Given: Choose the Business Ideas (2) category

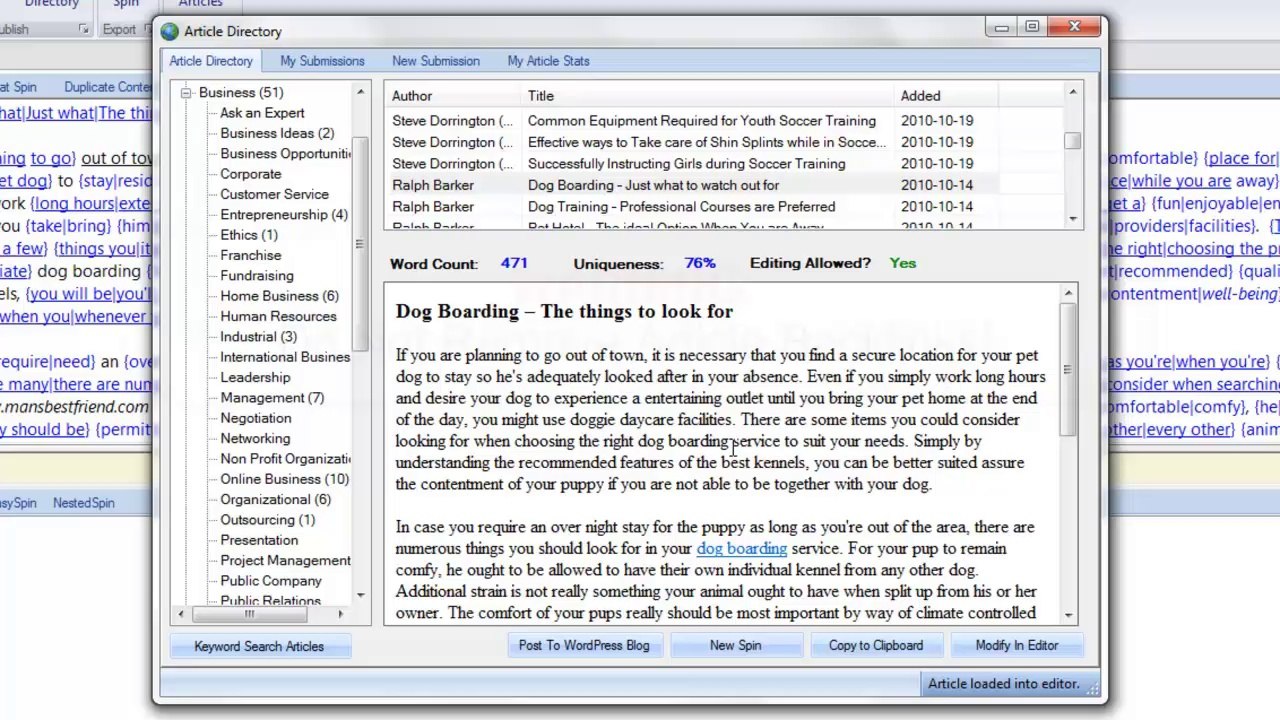Looking at the screenshot, I should [x=277, y=133].
